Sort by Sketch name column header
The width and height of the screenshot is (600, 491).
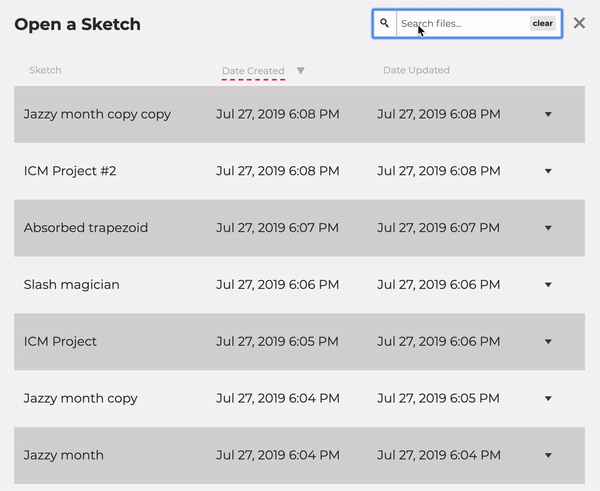click(x=45, y=70)
